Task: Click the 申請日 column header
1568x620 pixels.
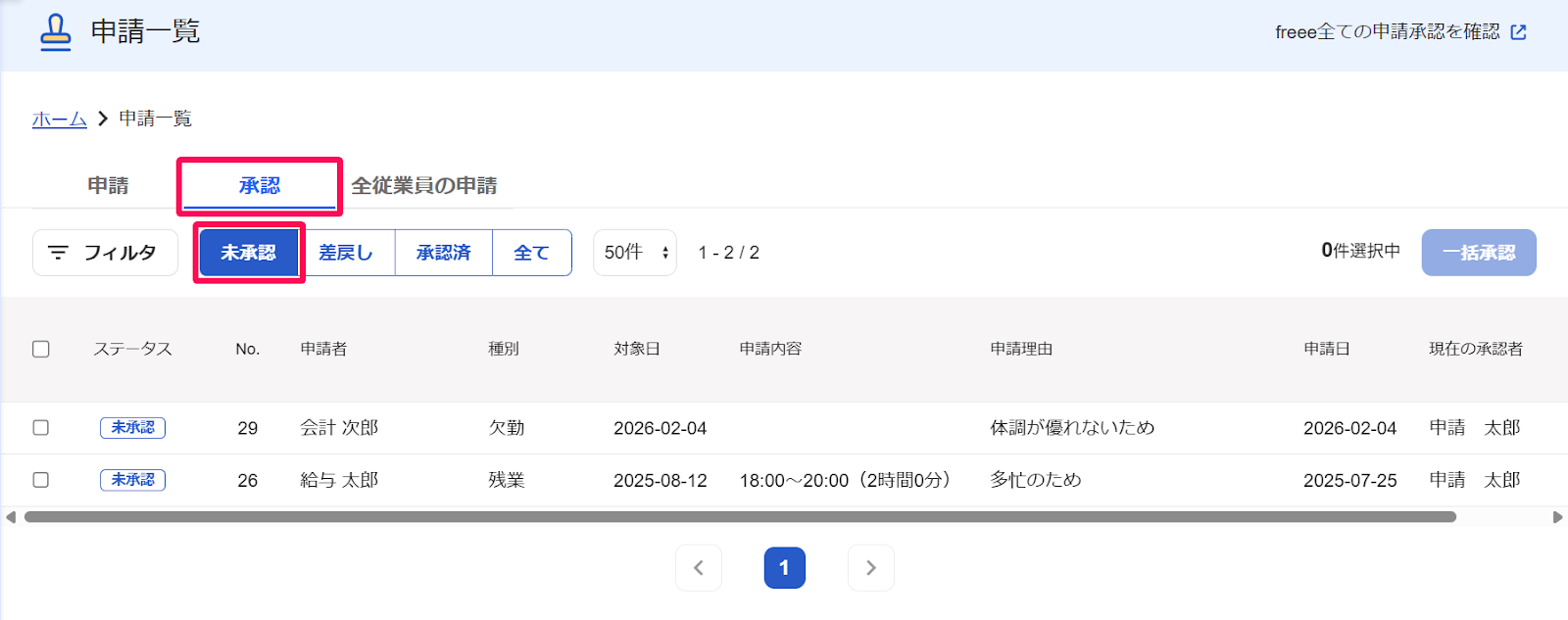Action: pyautogui.click(x=1327, y=349)
